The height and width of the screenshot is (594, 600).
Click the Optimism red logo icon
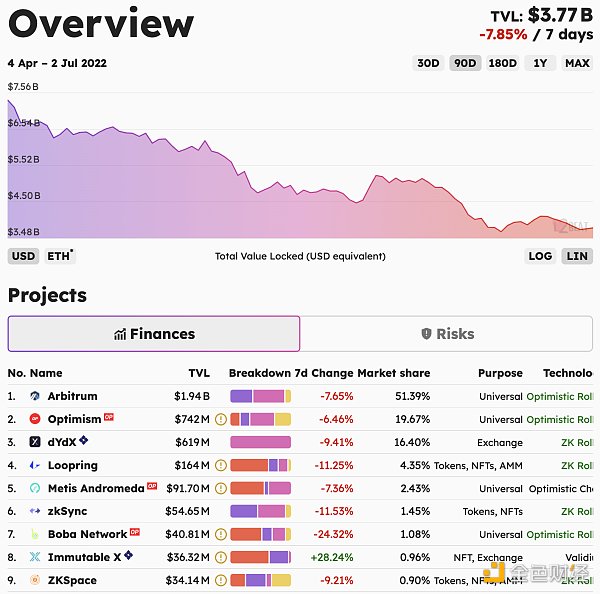pos(35,419)
